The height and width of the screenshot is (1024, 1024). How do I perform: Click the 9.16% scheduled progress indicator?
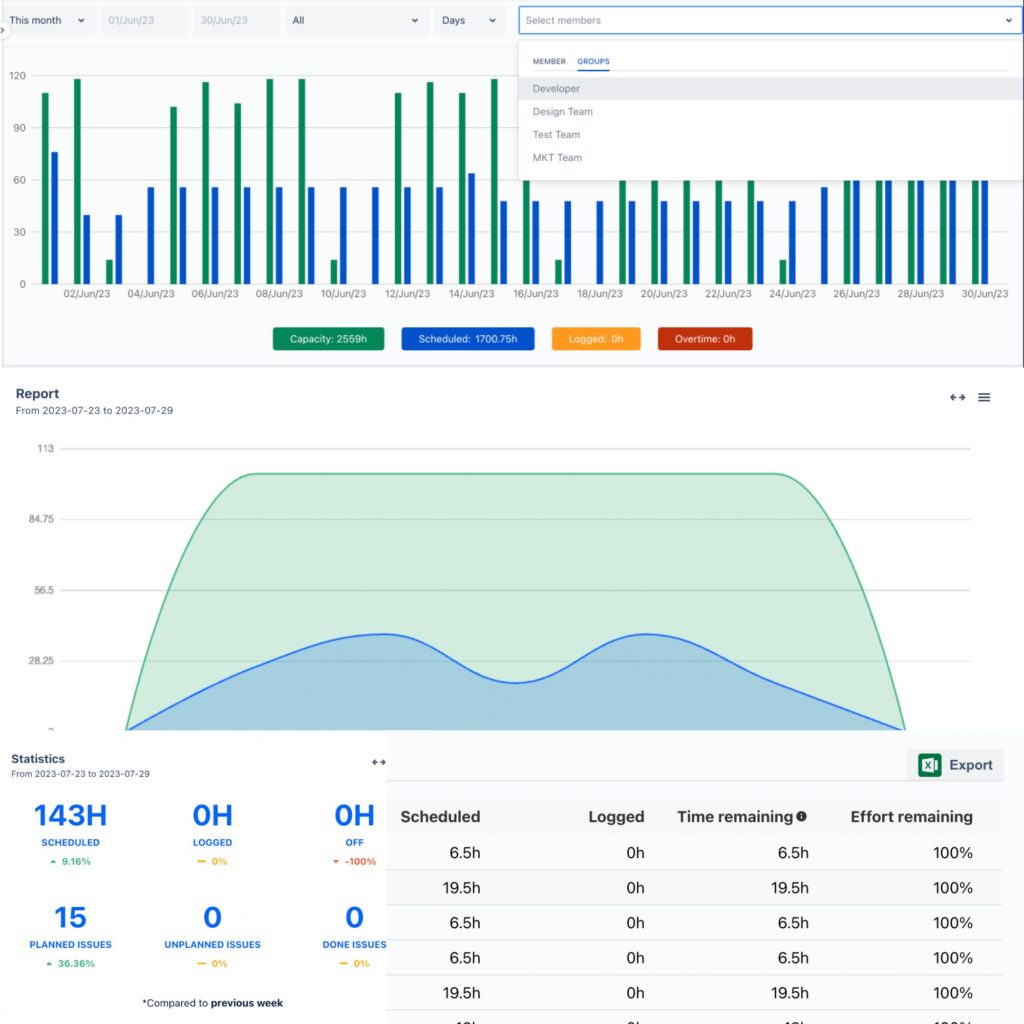point(70,861)
